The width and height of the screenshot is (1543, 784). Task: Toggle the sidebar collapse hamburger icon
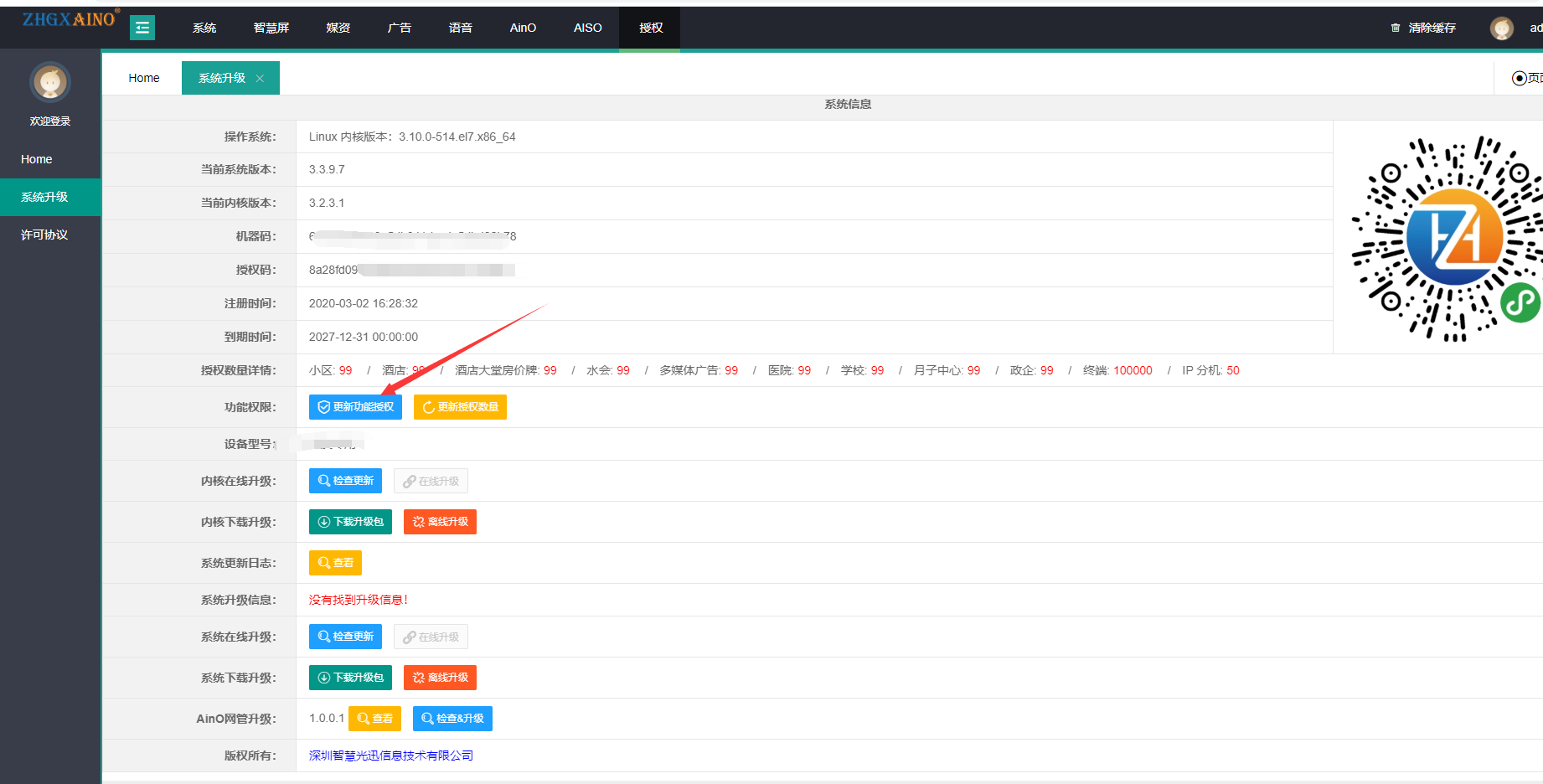pyautogui.click(x=142, y=28)
